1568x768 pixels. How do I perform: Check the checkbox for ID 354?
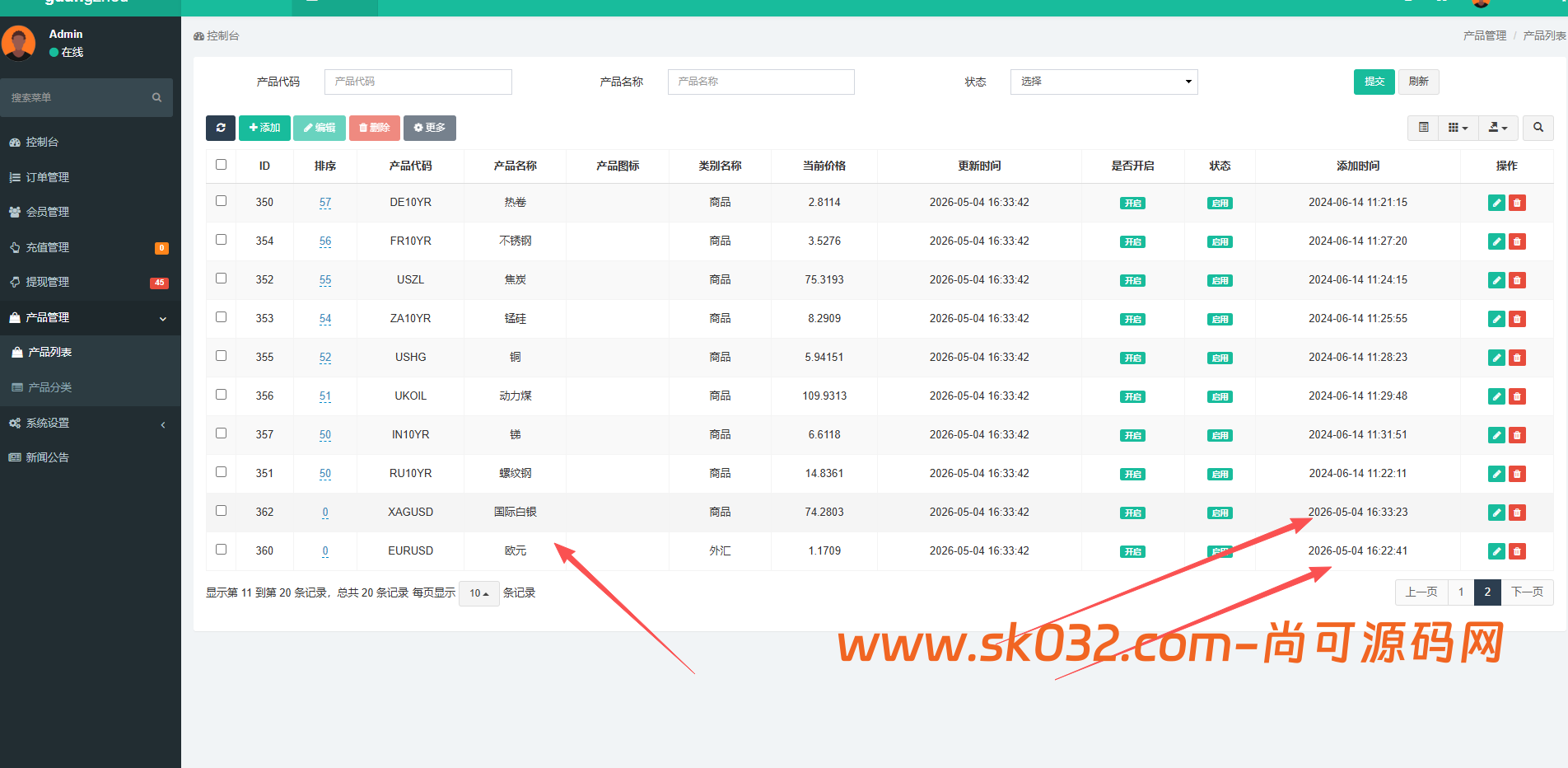coord(221,240)
